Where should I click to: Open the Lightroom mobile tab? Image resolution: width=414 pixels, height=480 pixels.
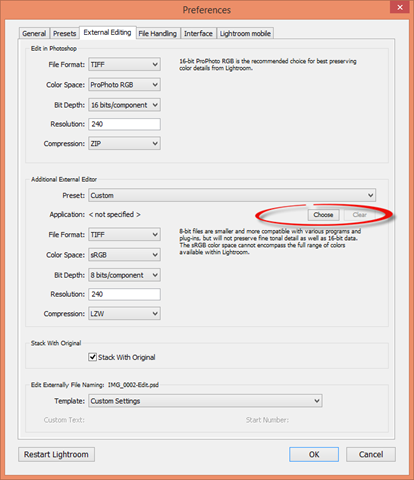coord(245,33)
